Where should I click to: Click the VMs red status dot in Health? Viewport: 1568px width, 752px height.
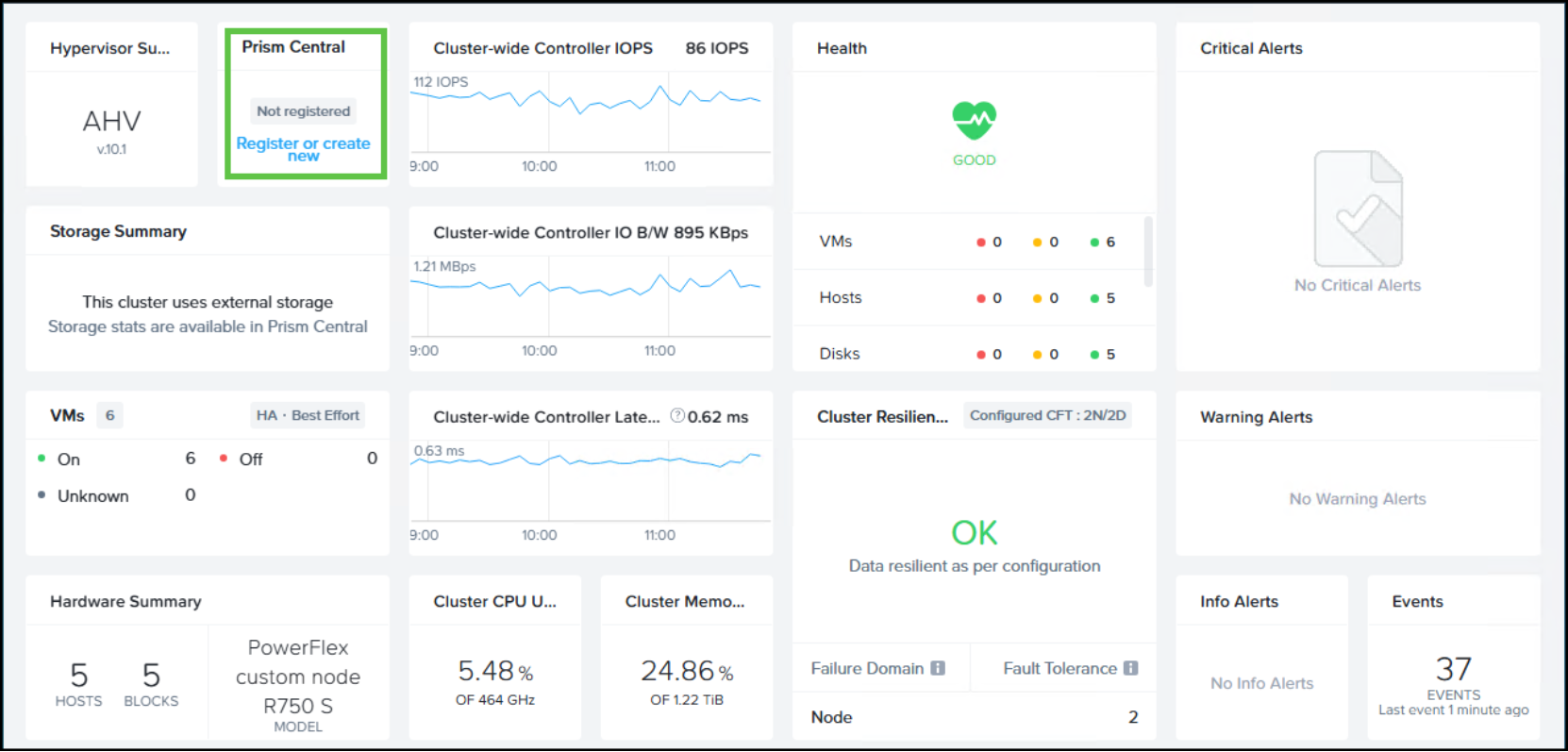[x=981, y=242]
